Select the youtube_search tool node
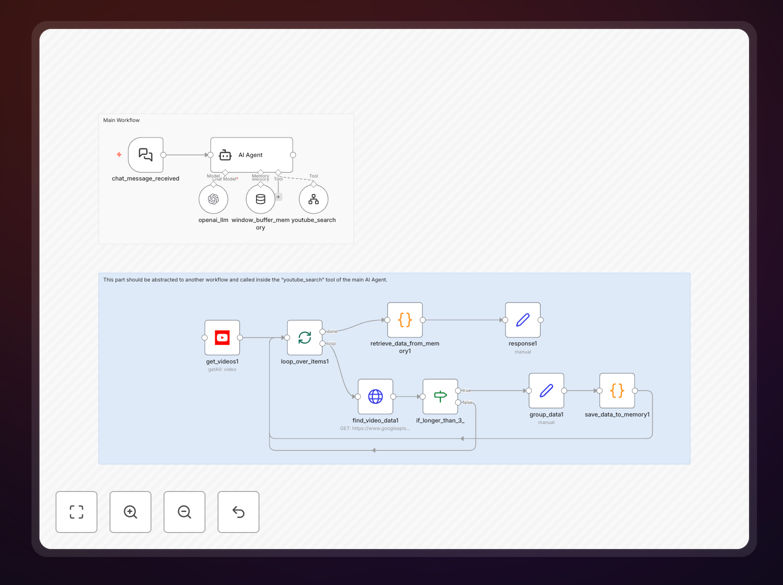The image size is (783, 585). (x=314, y=199)
